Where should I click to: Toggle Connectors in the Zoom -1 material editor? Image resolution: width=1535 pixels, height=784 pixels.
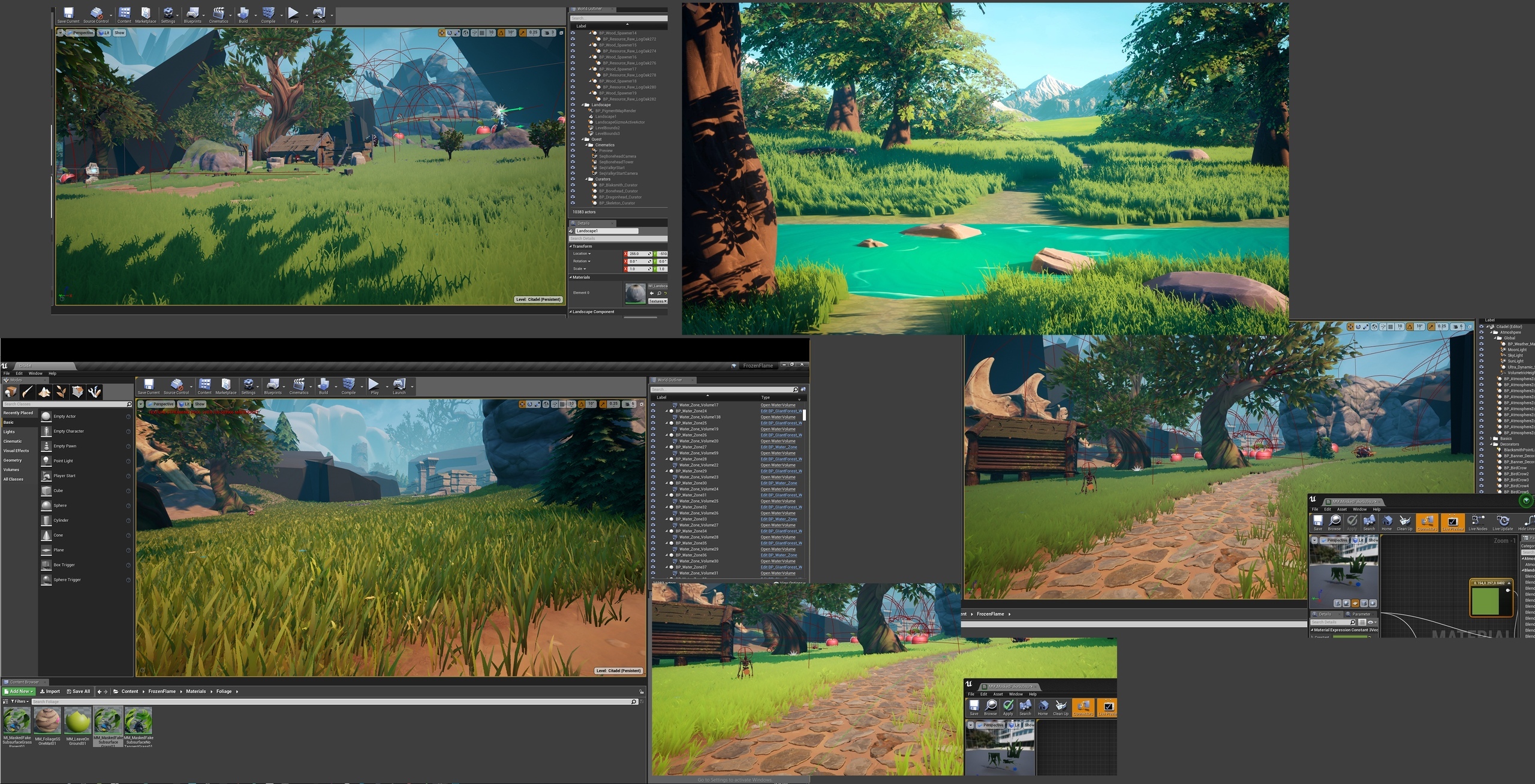pyautogui.click(x=1427, y=523)
